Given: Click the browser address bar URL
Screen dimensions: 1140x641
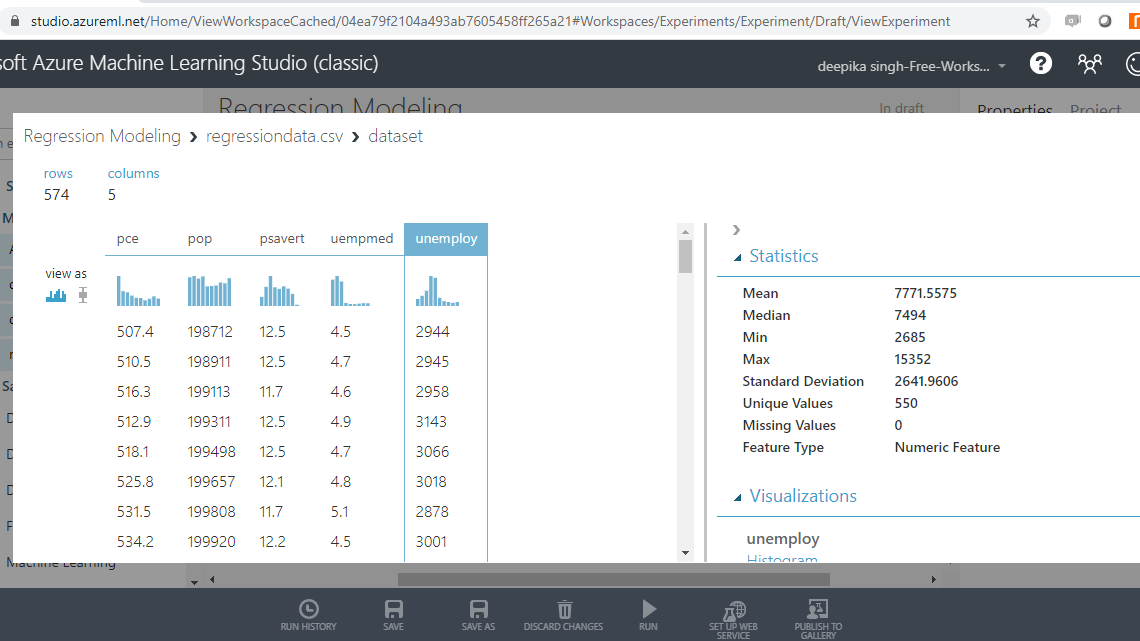Looking at the screenshot, I should [490, 21].
